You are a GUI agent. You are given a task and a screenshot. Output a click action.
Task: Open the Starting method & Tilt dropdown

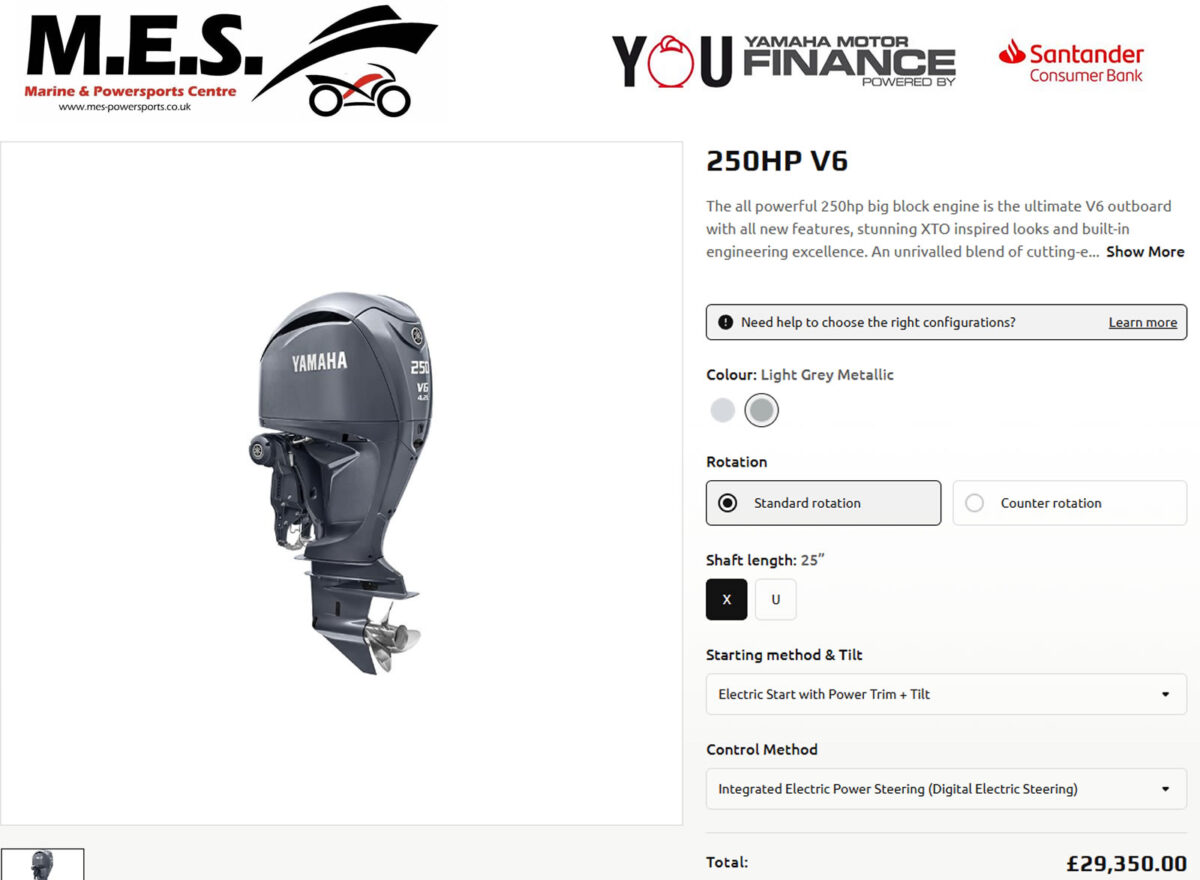946,694
